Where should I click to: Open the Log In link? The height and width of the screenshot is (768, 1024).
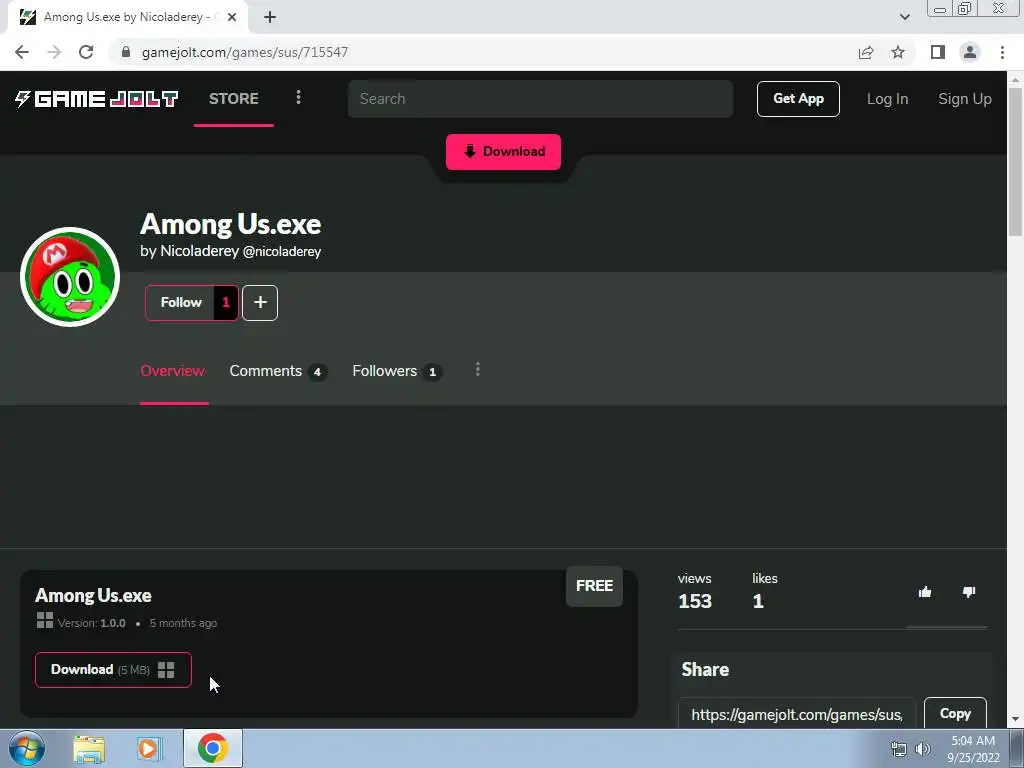pos(887,99)
